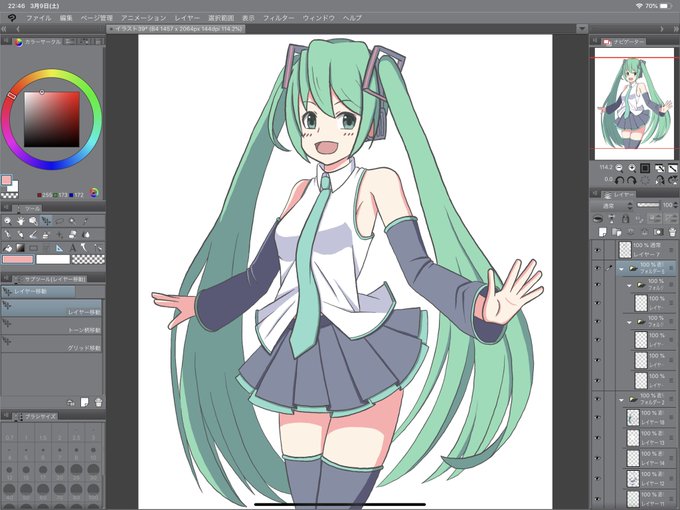The width and height of the screenshot is (680, 510).
Task: Select the Zoom magnifier tool
Action: click(x=7, y=221)
